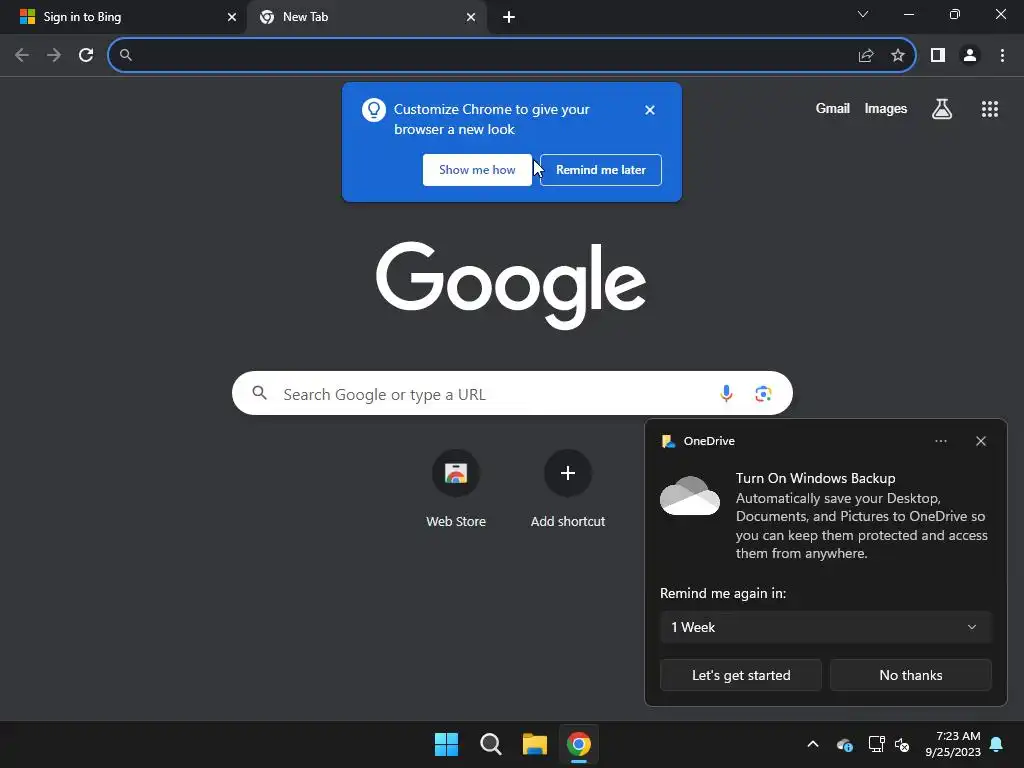Viewport: 1024px width, 768px height.
Task: Click the Show me how button
Action: (477, 170)
